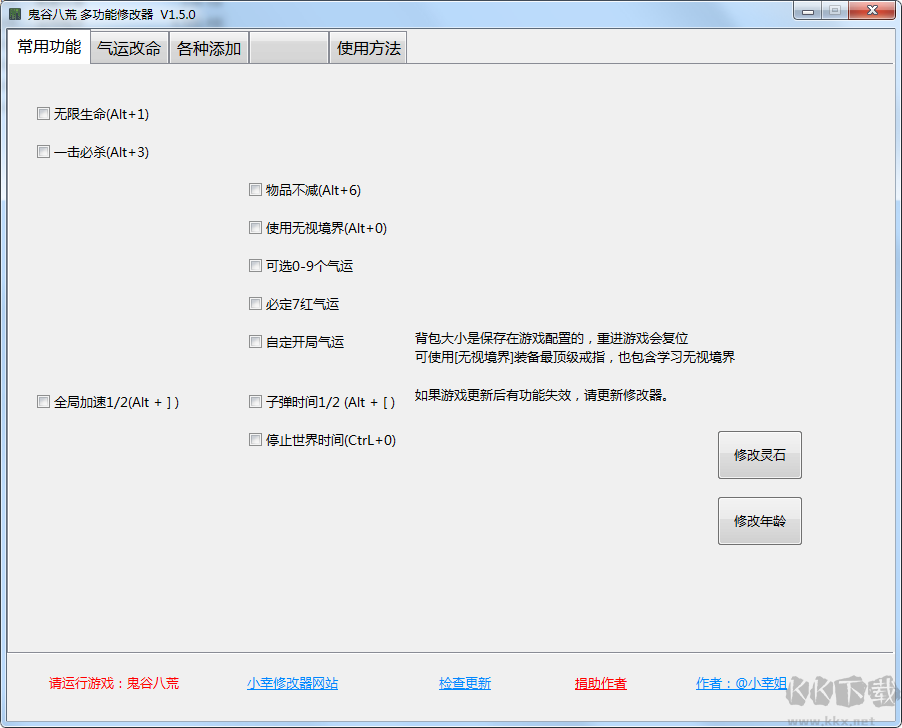
Task: Go to the 使用方法 tab
Action: pyautogui.click(x=368, y=48)
